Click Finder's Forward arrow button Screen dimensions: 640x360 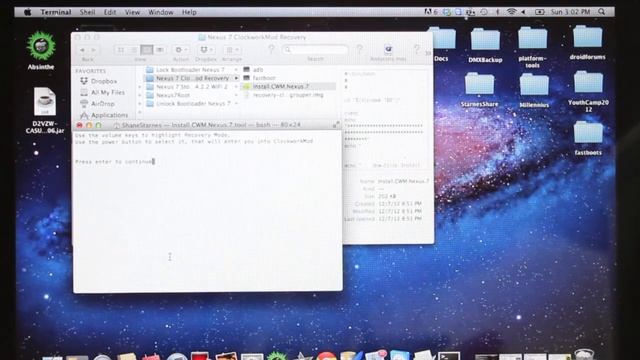(x=93, y=50)
